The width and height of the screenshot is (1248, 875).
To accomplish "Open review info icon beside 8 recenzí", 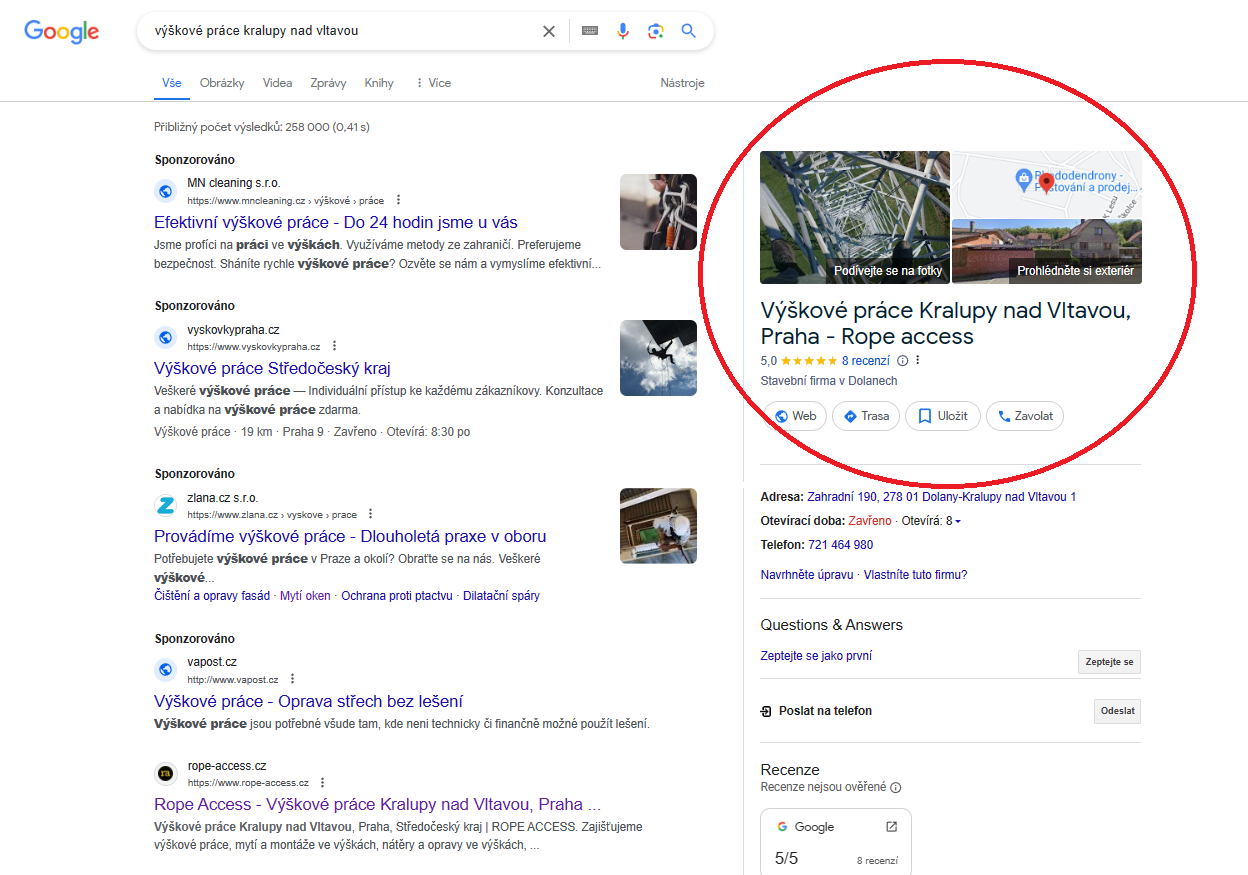I will click(902, 361).
